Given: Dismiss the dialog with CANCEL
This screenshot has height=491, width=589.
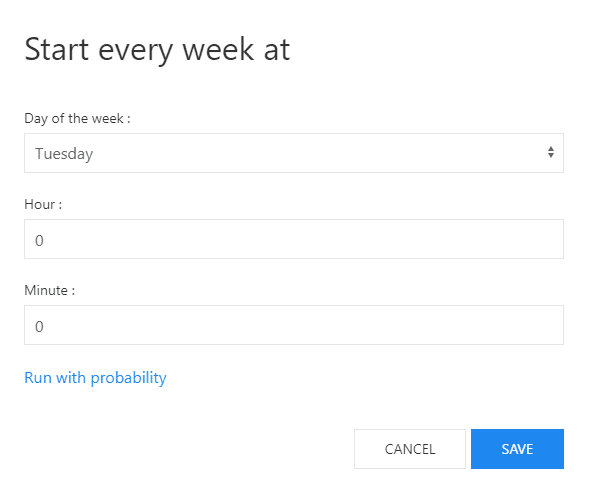Looking at the screenshot, I should tap(410, 449).
